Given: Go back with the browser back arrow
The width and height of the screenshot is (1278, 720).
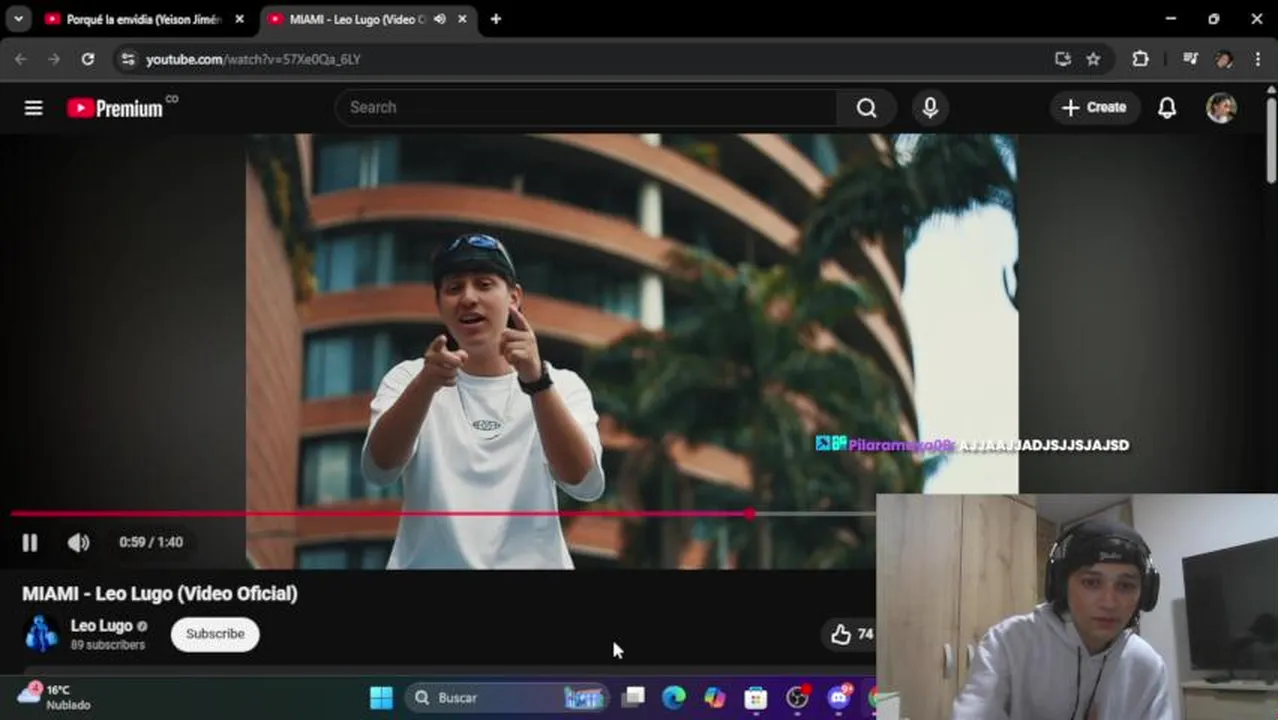Looking at the screenshot, I should (21, 59).
